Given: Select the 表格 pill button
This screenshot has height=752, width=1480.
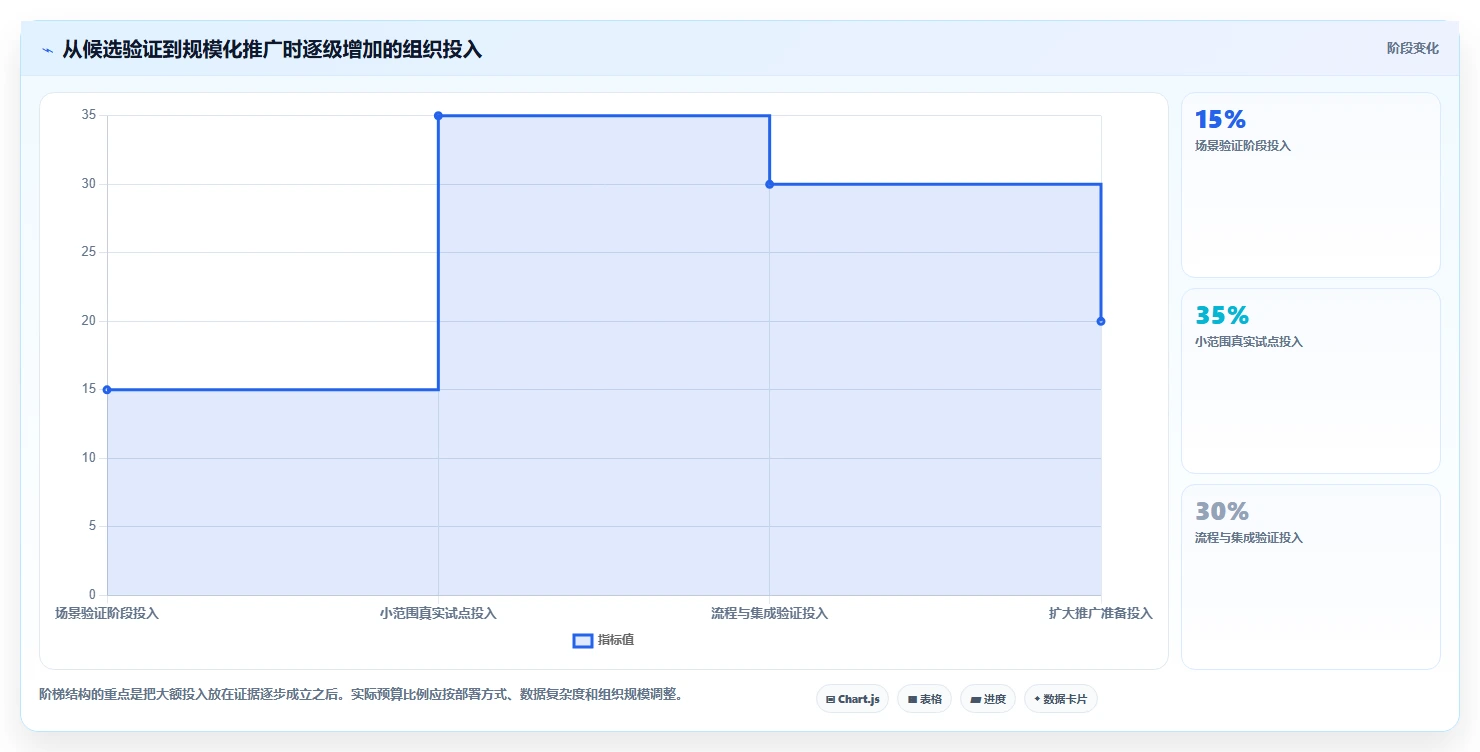Looking at the screenshot, I should pos(924,699).
